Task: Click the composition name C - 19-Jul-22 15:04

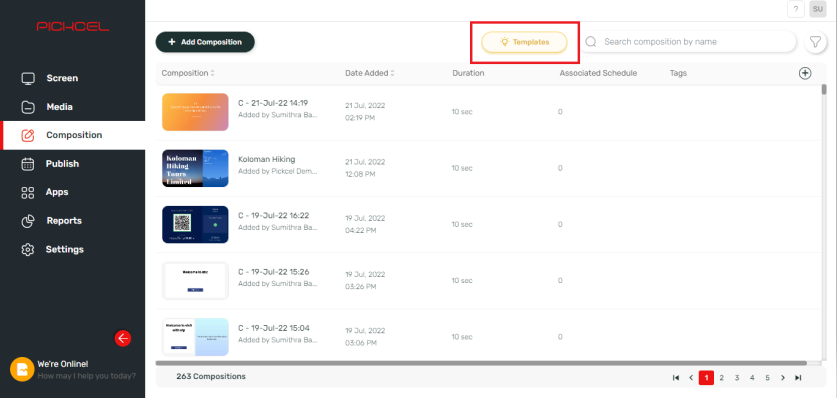Action: coord(273,328)
